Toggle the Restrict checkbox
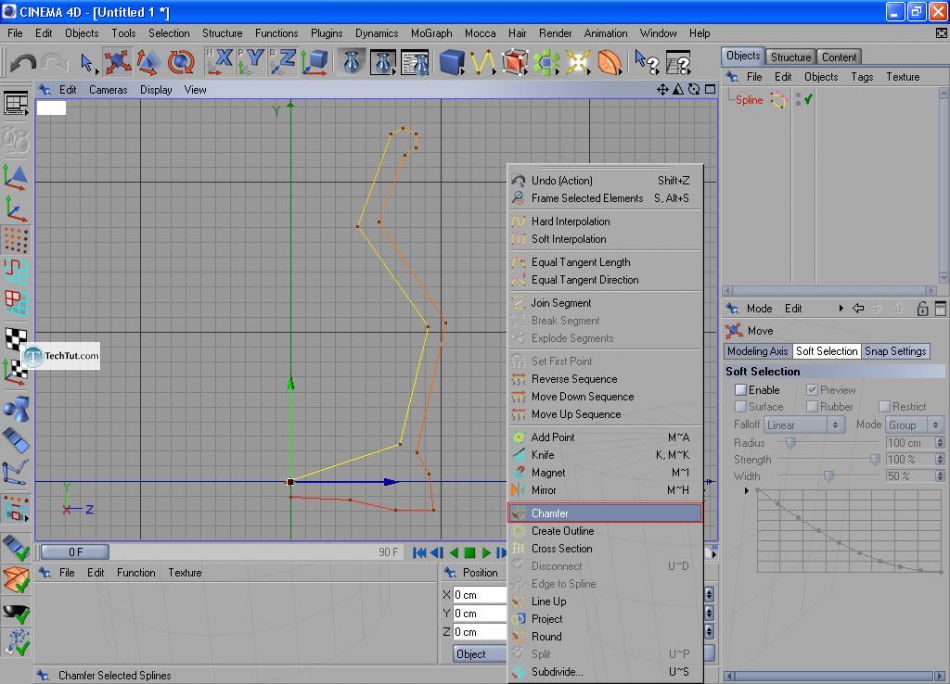Image resolution: width=950 pixels, height=684 pixels. pos(884,406)
